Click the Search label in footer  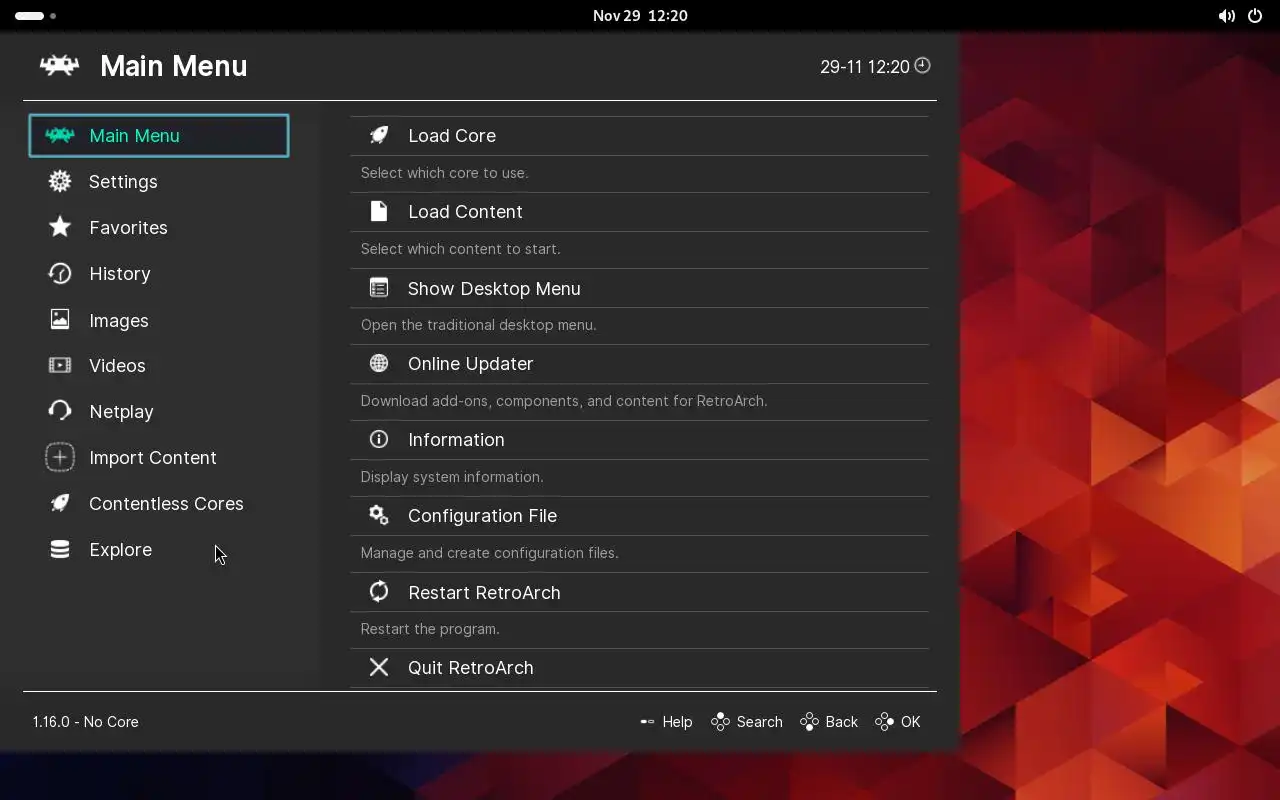(x=759, y=722)
